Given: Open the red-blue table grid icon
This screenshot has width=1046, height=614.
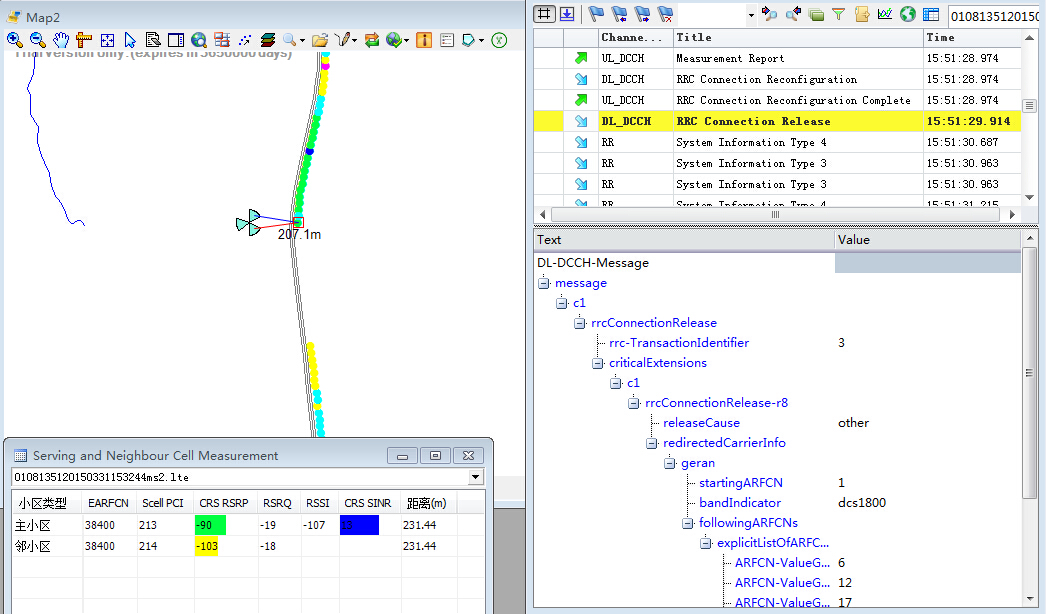Looking at the screenshot, I should point(221,40).
